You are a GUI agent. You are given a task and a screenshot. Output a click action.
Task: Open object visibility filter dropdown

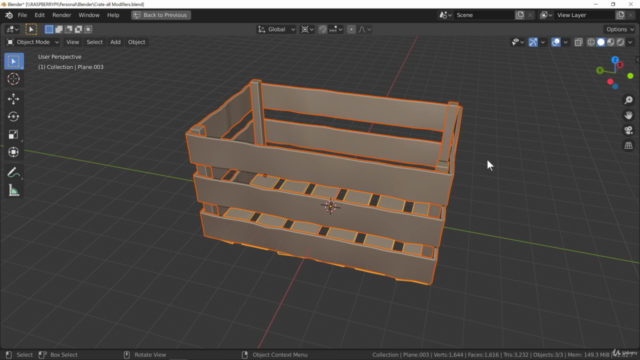[518, 42]
